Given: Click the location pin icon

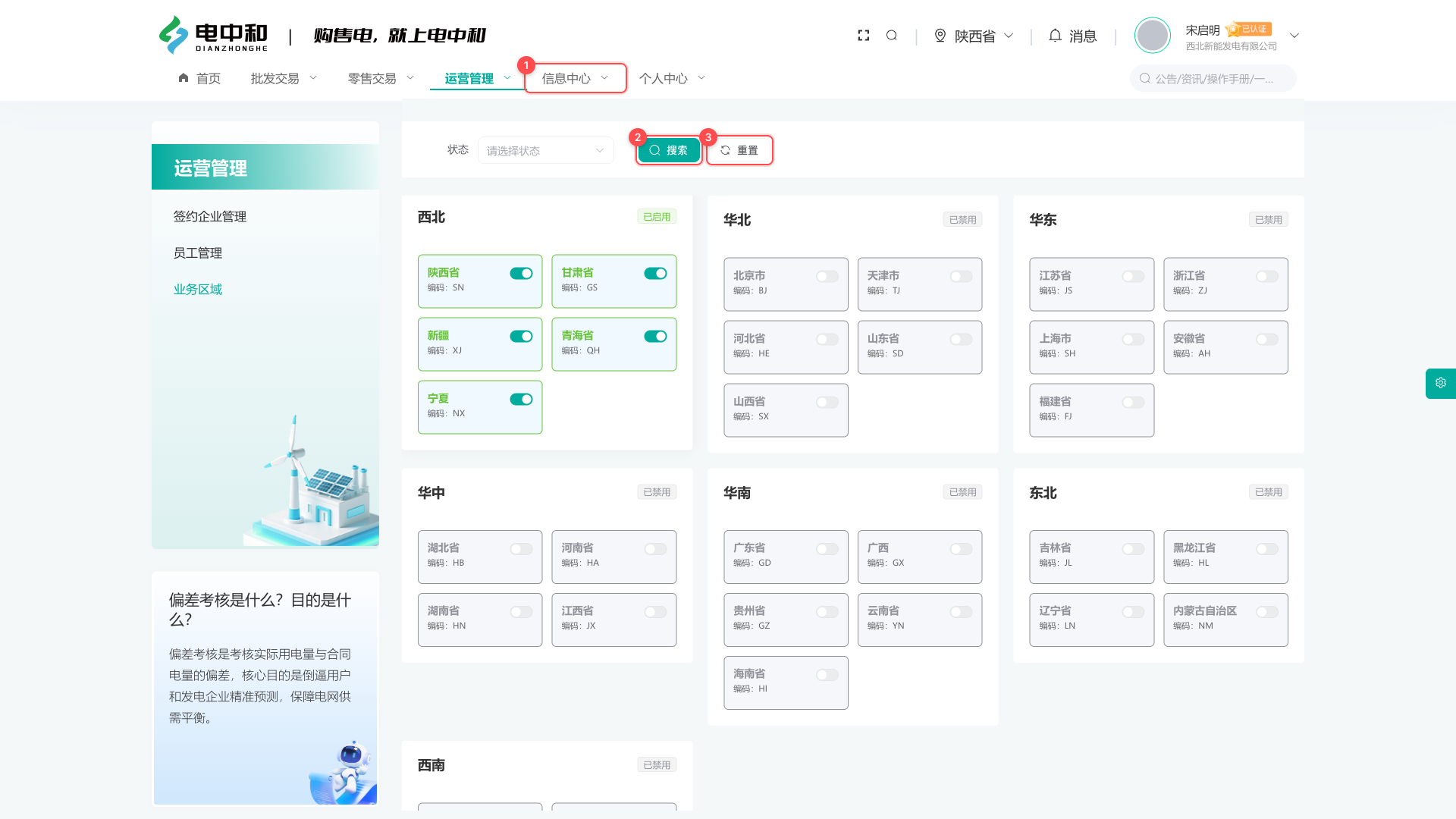Looking at the screenshot, I should click(940, 36).
